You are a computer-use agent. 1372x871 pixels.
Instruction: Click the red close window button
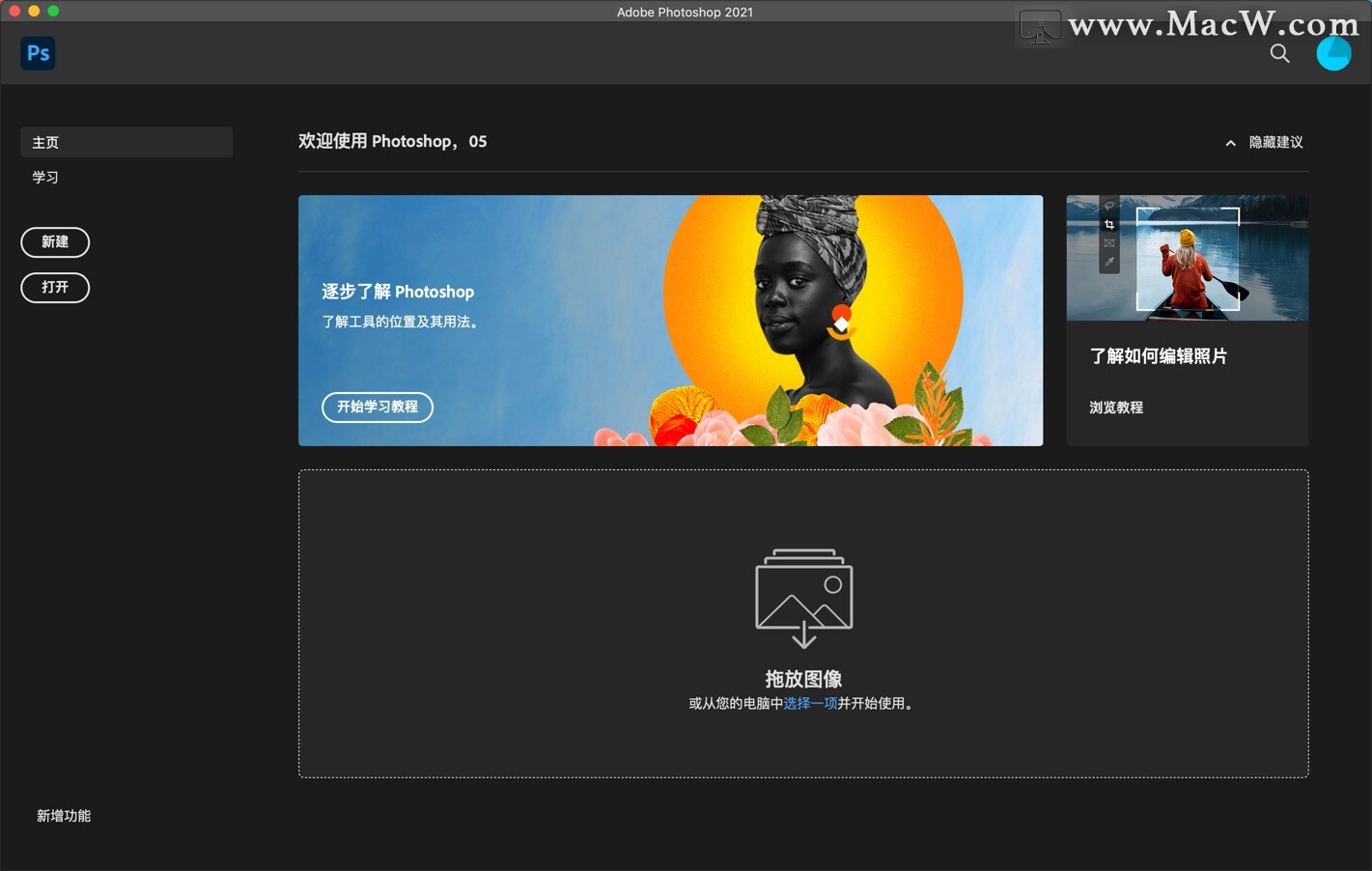click(x=14, y=11)
